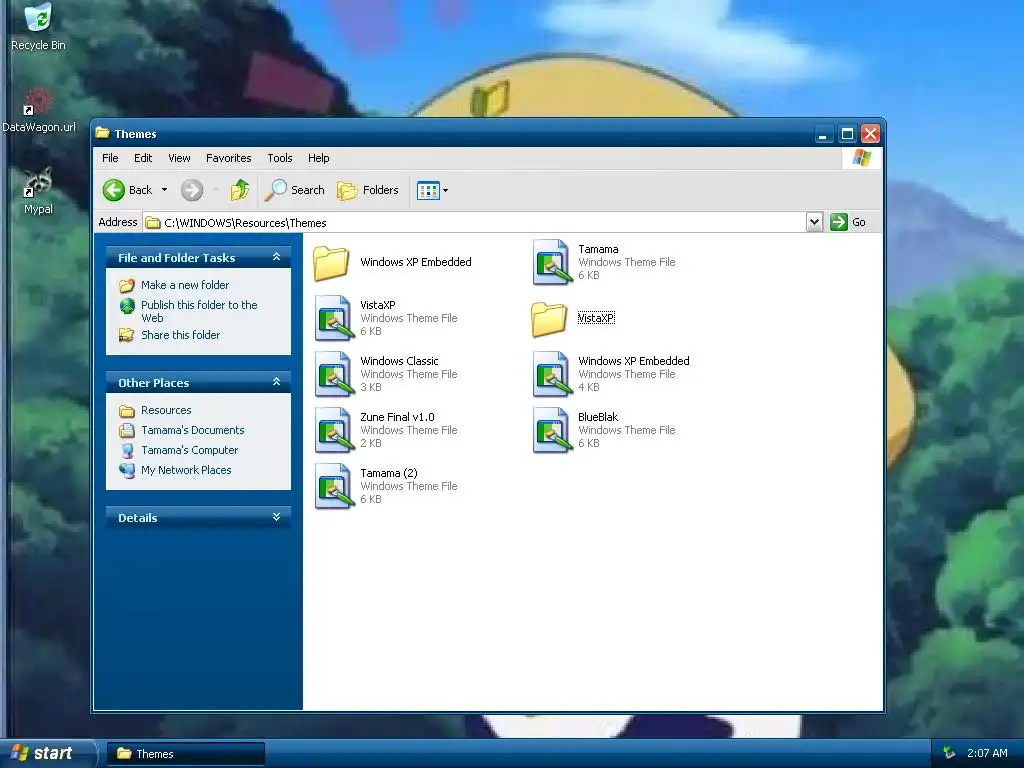Go up one folder level

[240, 190]
